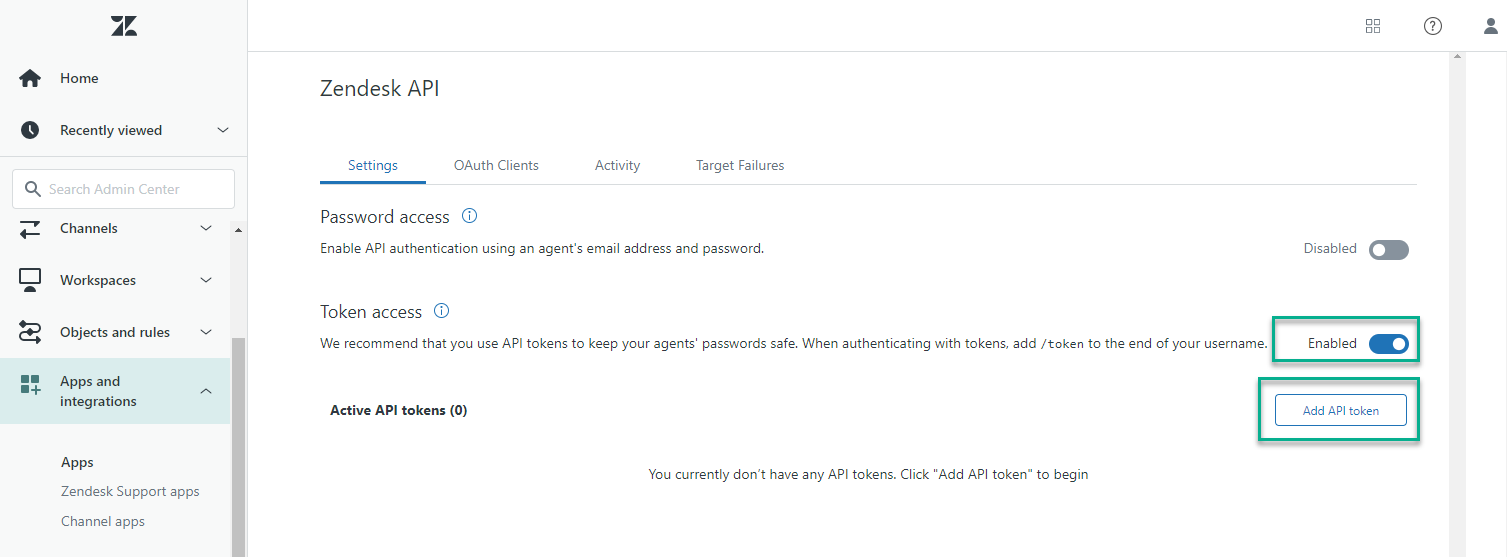
Task: Click the Zendesk logo icon
Action: click(124, 27)
